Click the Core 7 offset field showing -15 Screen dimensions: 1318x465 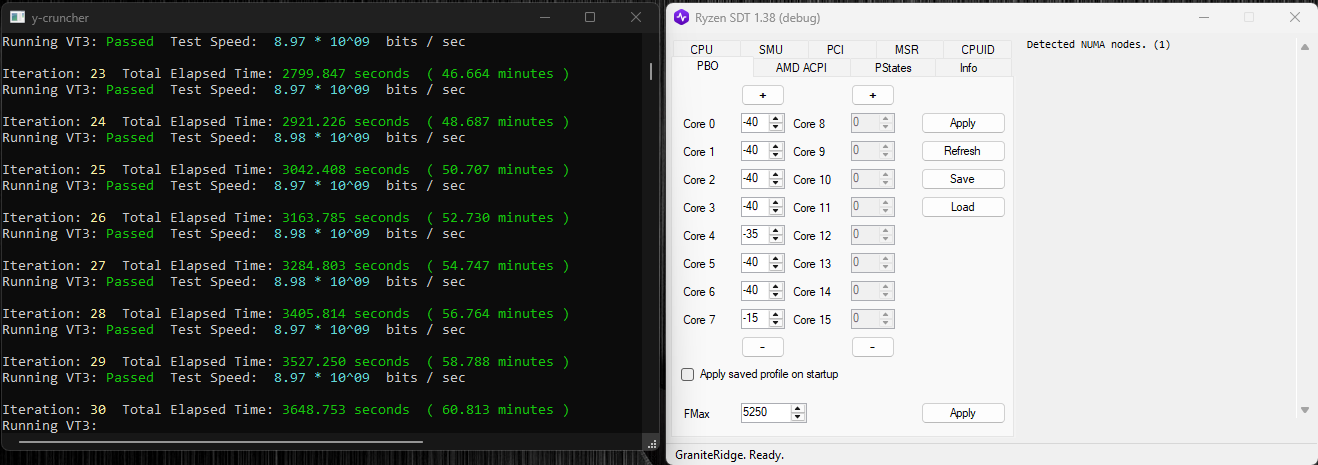point(755,319)
